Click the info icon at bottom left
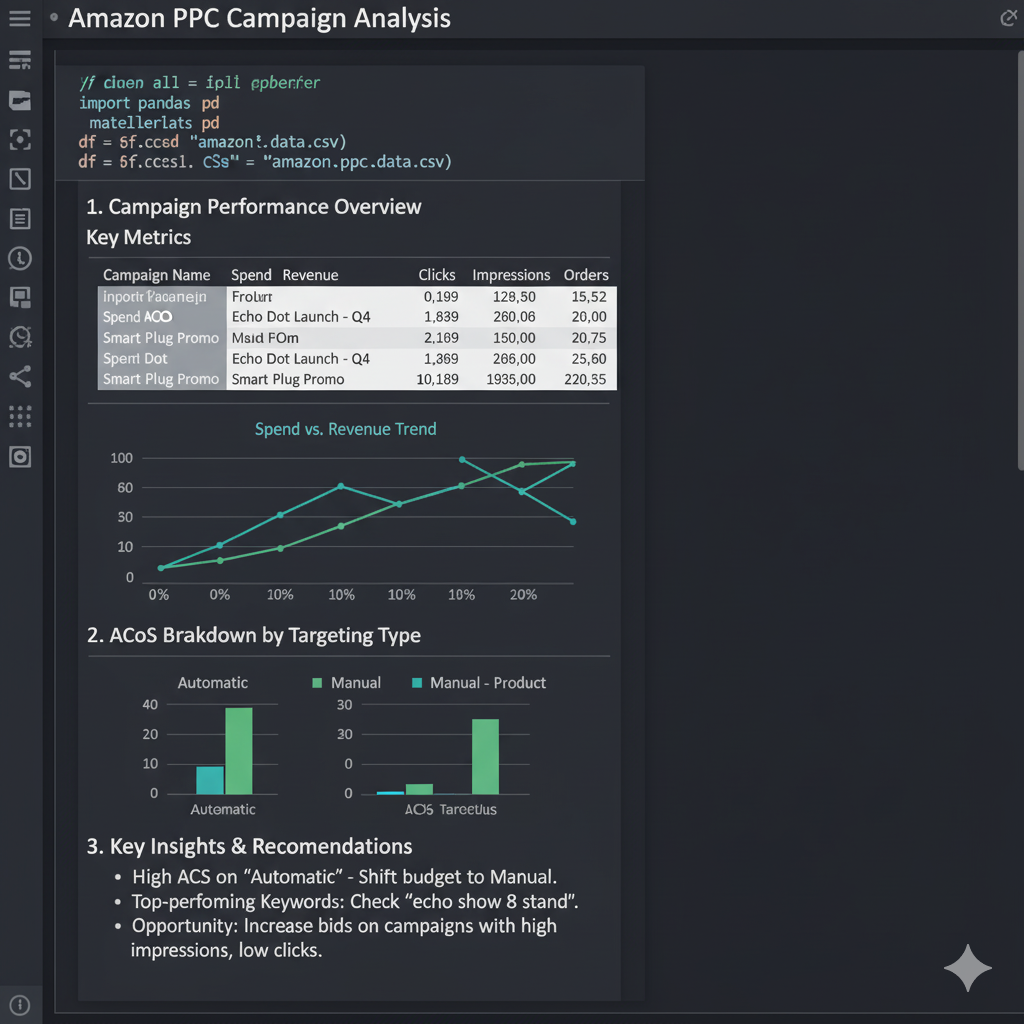The width and height of the screenshot is (1024, 1024). [20, 1005]
